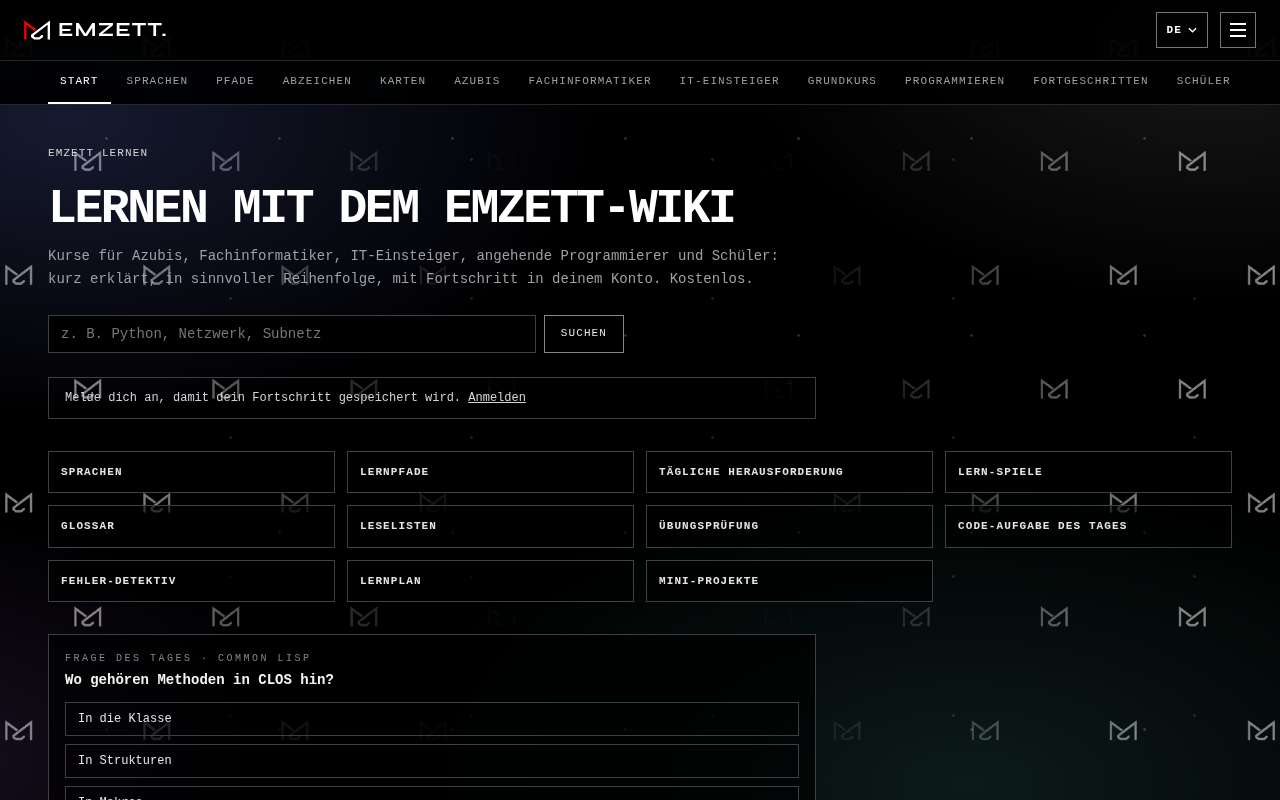Screen dimensions: 1280x800
Task: Open the Karten tab
Action: click(x=403, y=81)
